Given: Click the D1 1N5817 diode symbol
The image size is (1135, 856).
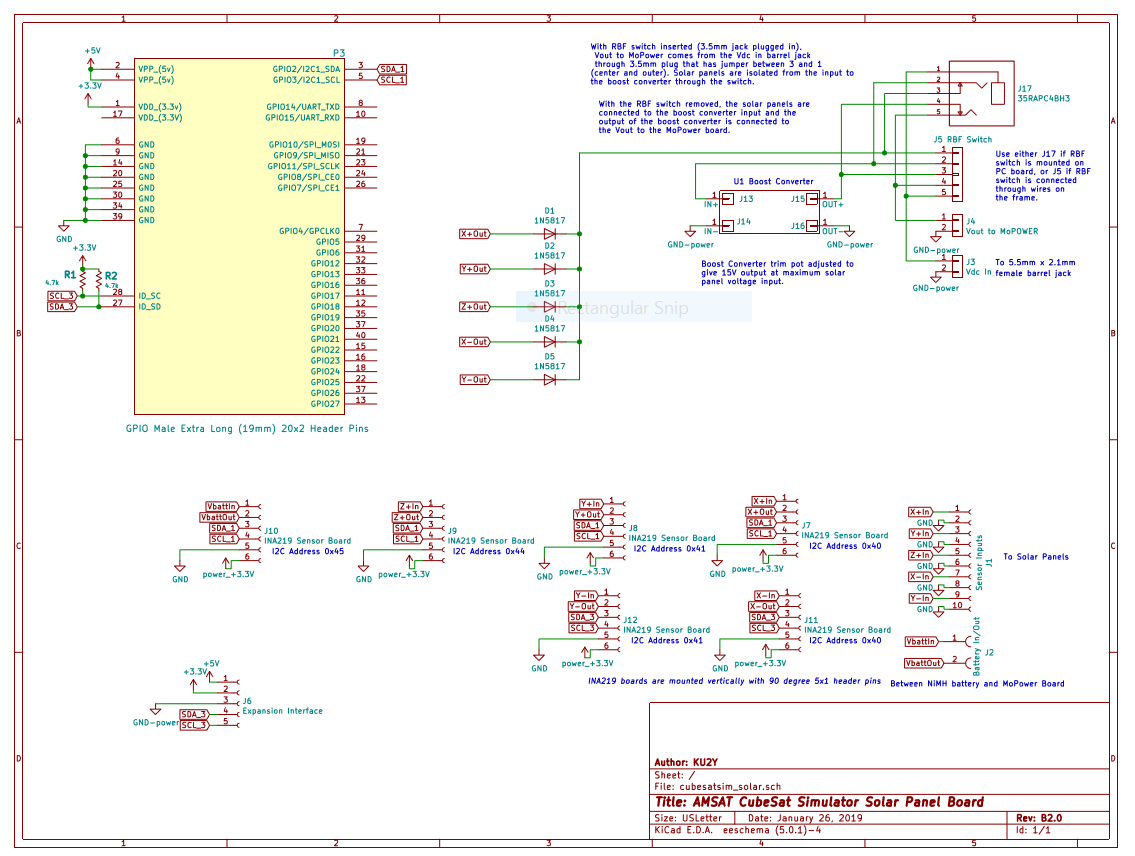Looking at the screenshot, I should [x=549, y=233].
